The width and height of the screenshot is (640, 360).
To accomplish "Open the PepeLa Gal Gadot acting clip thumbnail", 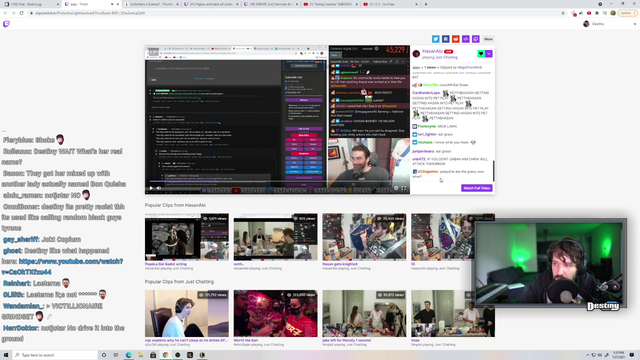I will pyautogui.click(x=187, y=237).
